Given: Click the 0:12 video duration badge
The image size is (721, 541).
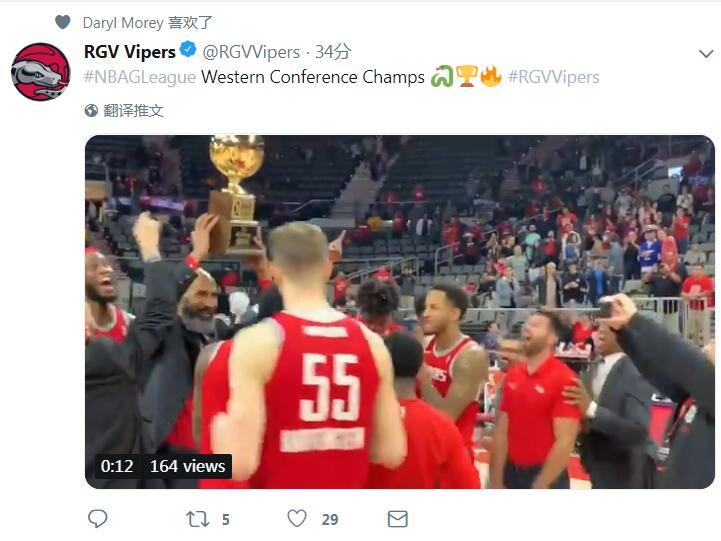Looking at the screenshot, I should [x=117, y=466].
